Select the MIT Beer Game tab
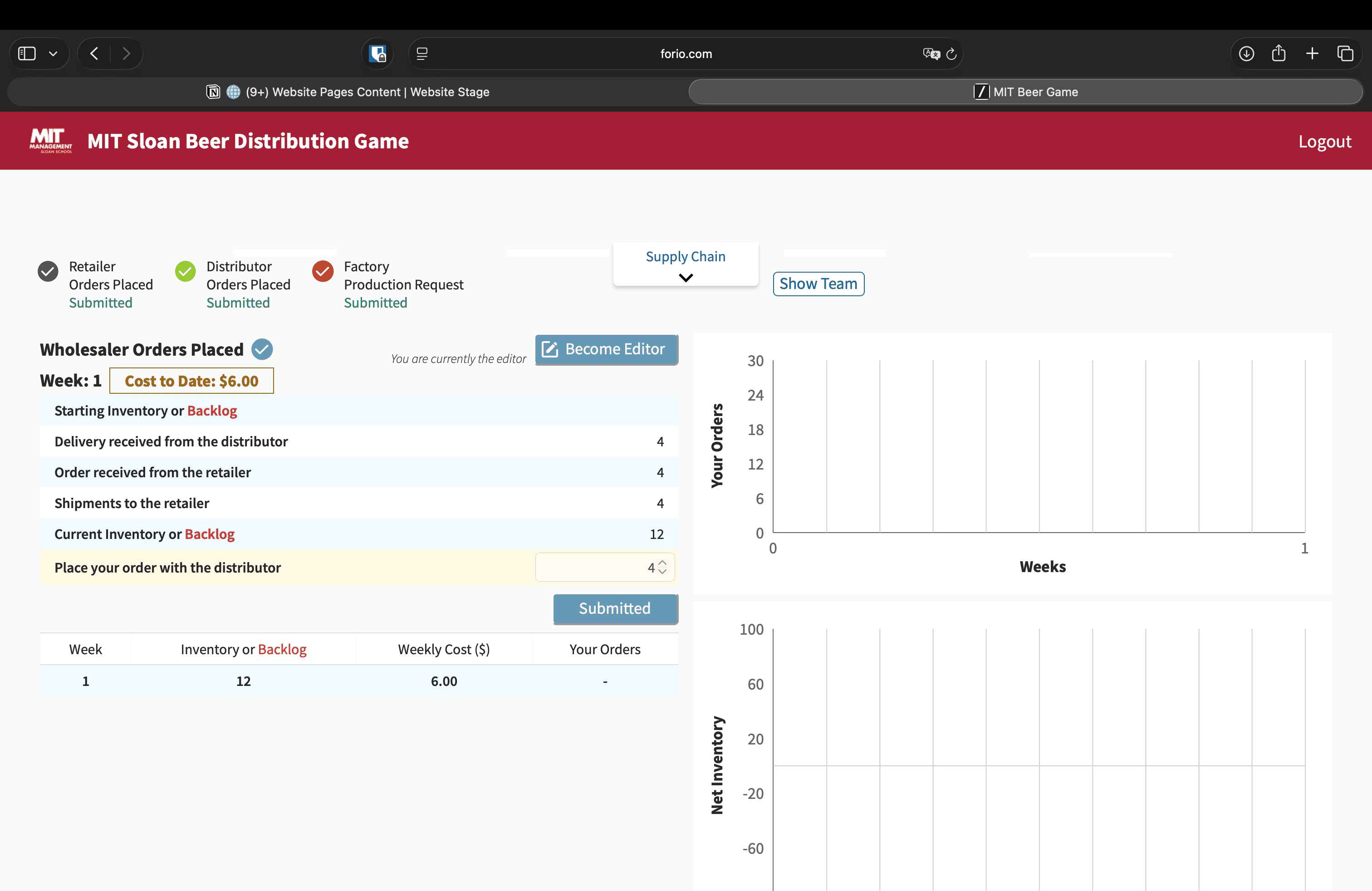 coord(1025,92)
